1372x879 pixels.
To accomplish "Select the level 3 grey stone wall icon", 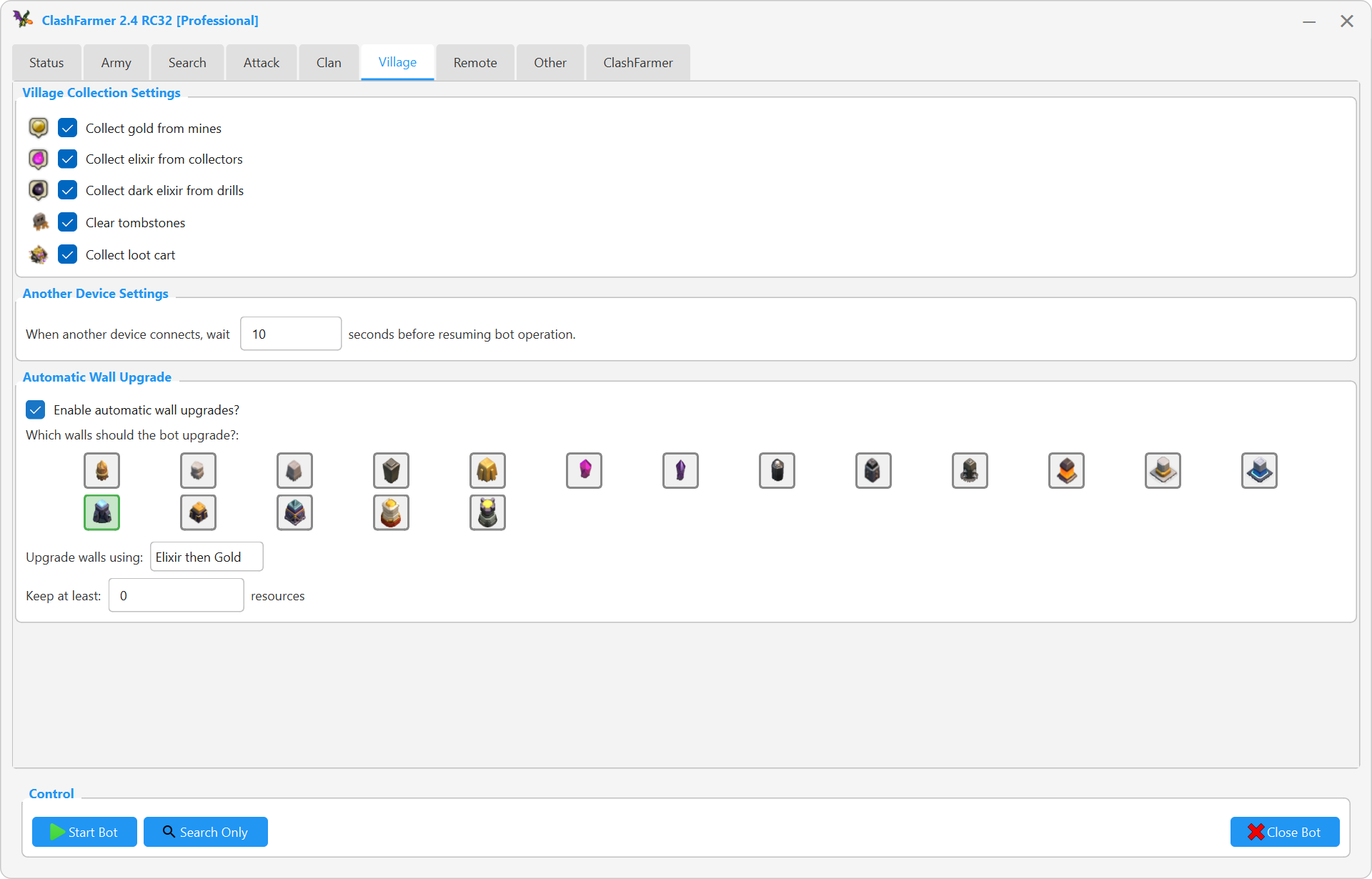I will [x=294, y=471].
